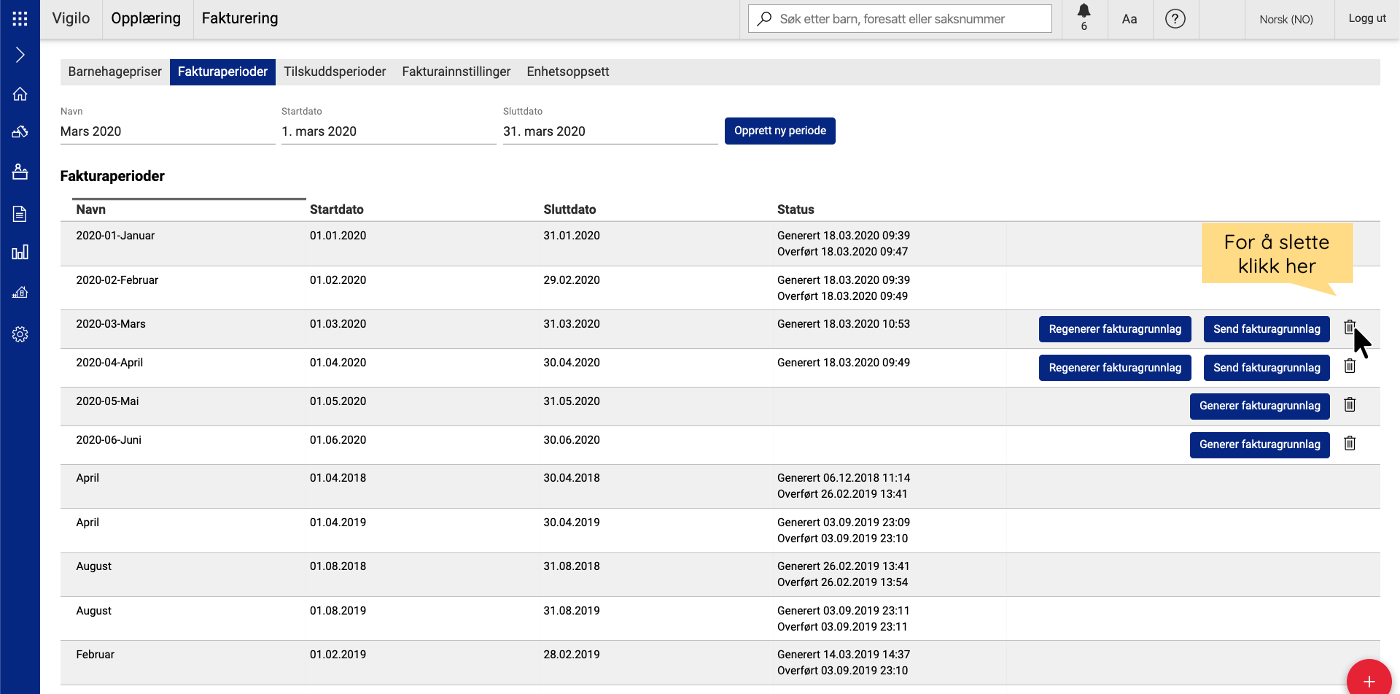
Task: Delete the 2020-04-April period with trash icon
Action: (x=1349, y=367)
